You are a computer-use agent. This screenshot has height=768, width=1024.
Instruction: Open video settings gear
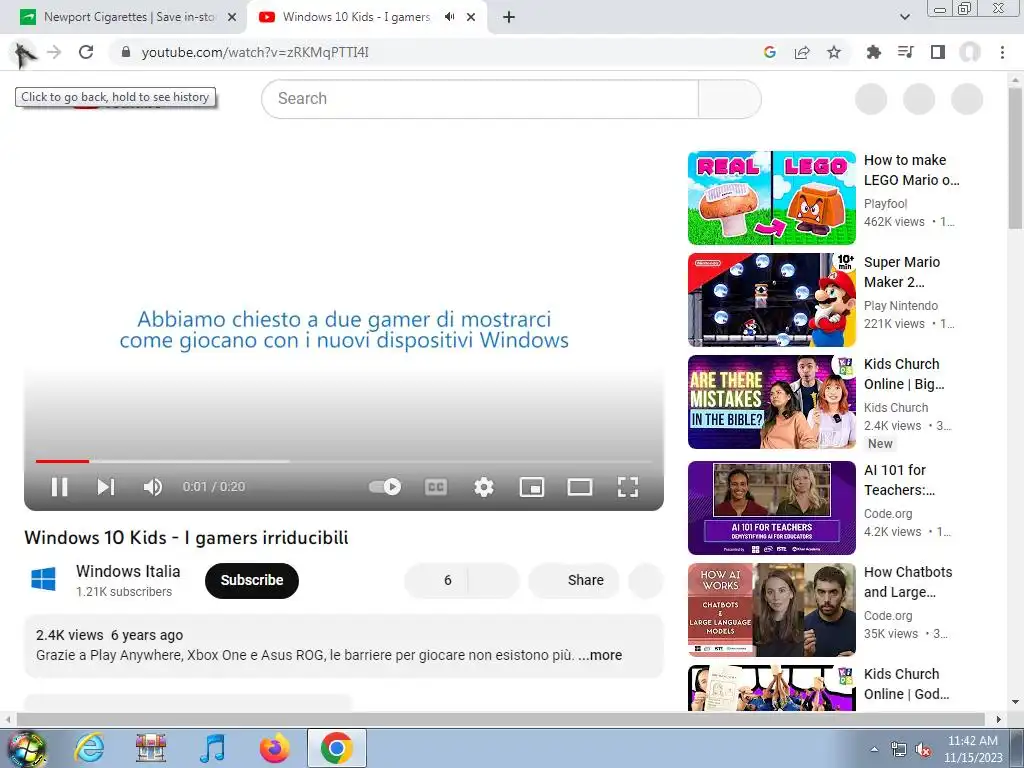(x=484, y=487)
